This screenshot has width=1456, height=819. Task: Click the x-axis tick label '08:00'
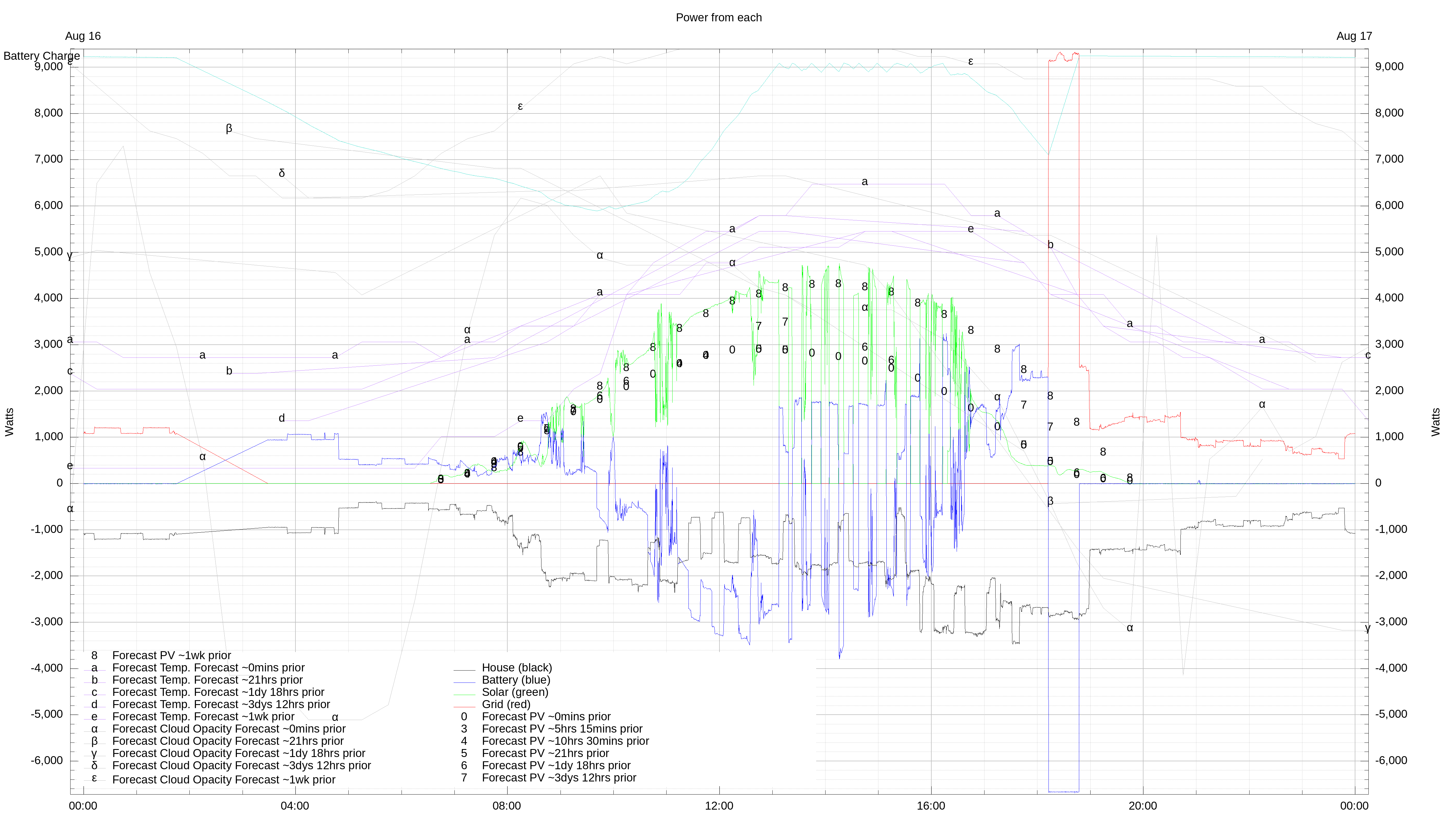(x=507, y=806)
